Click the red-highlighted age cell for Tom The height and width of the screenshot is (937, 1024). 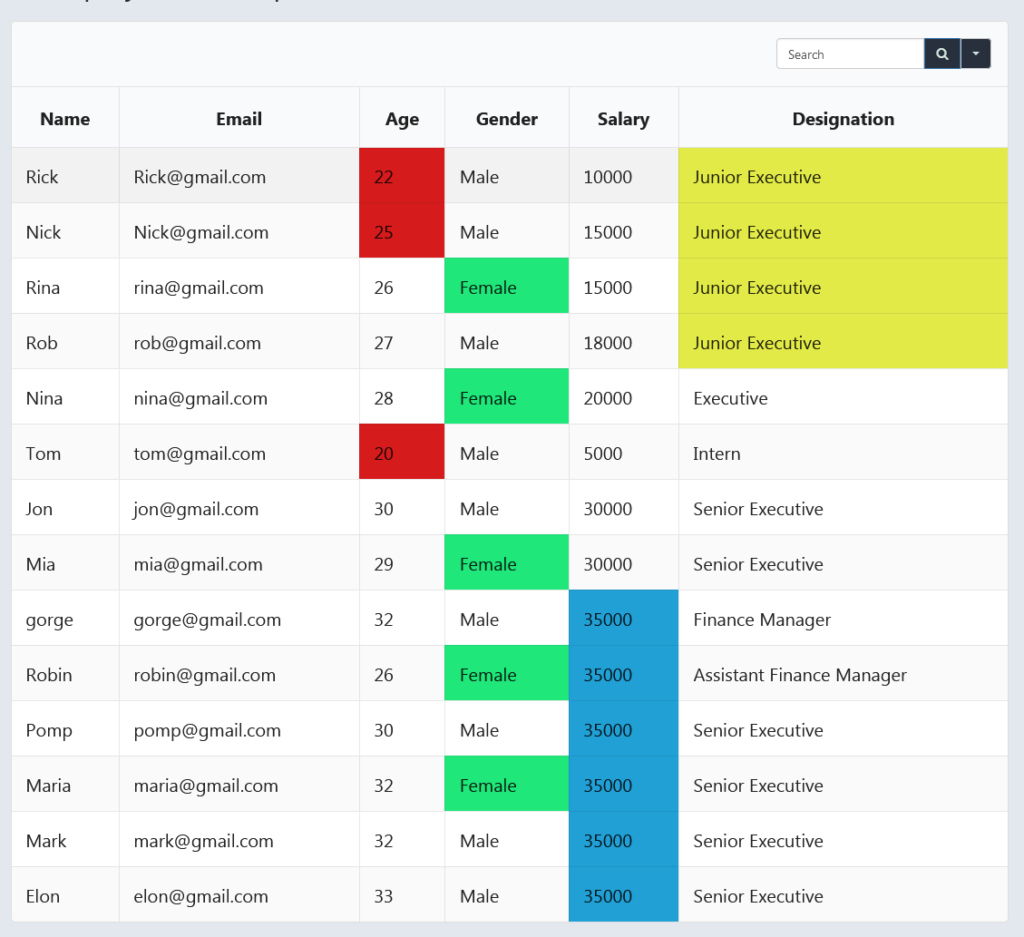401,452
